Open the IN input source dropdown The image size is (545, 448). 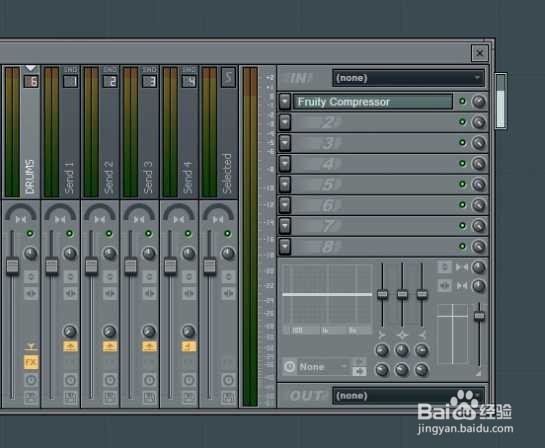click(408, 78)
